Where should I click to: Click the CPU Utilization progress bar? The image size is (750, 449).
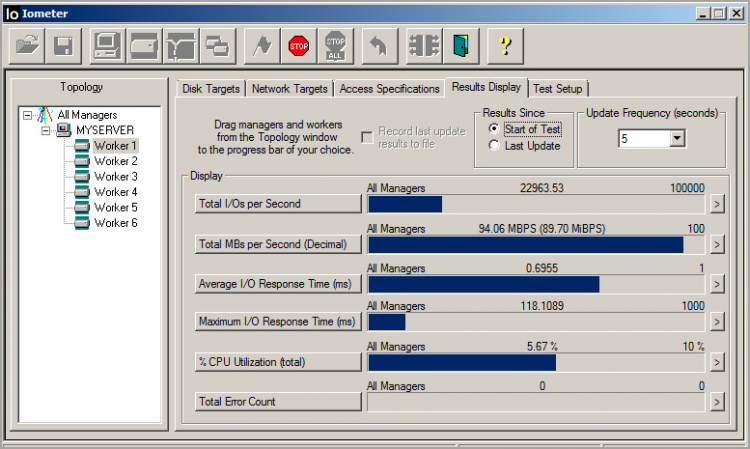[536, 363]
